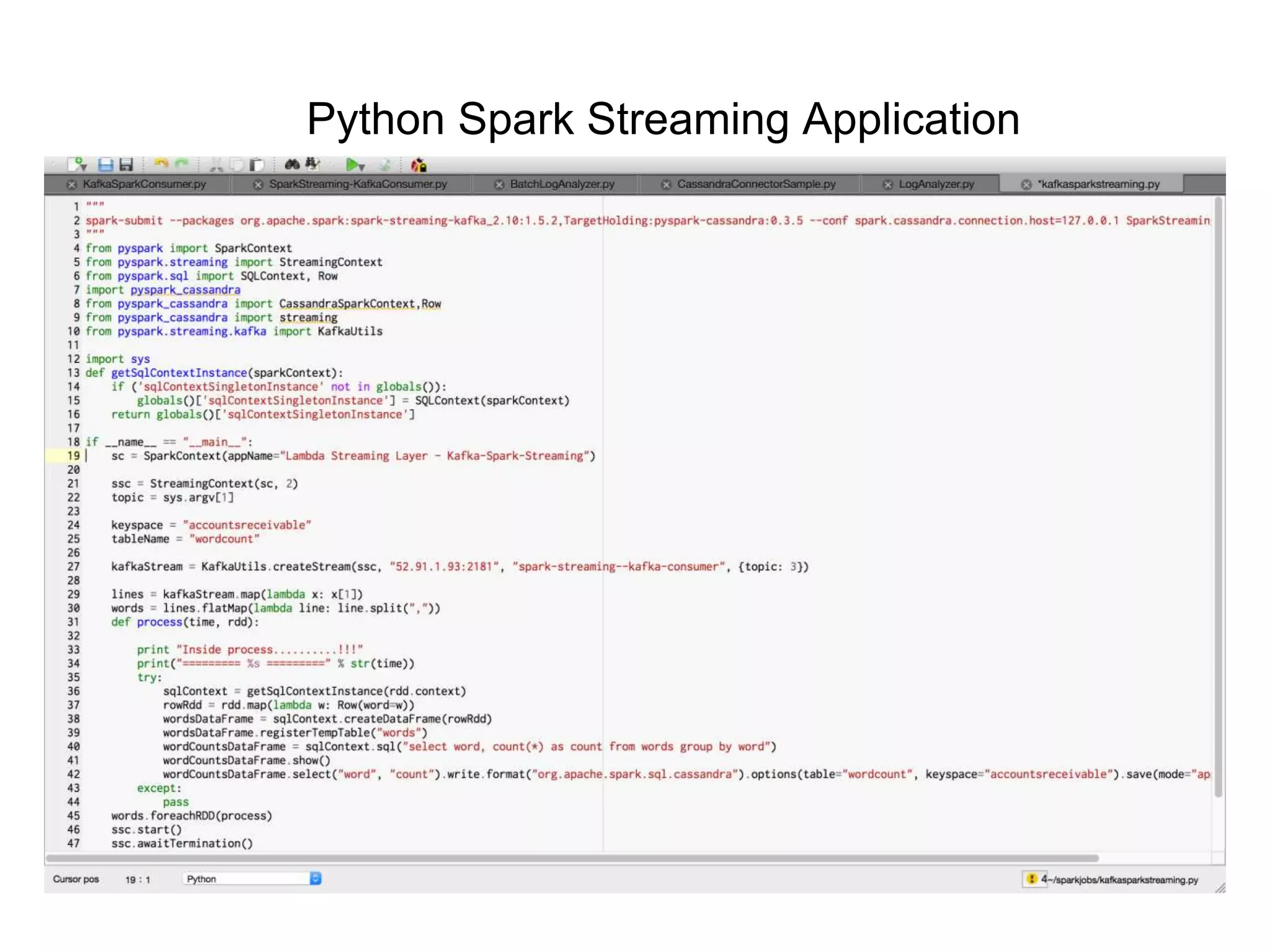The image size is (1270, 952).
Task: Close the BatchLogAnalyzer.py tab
Action: pos(499,185)
